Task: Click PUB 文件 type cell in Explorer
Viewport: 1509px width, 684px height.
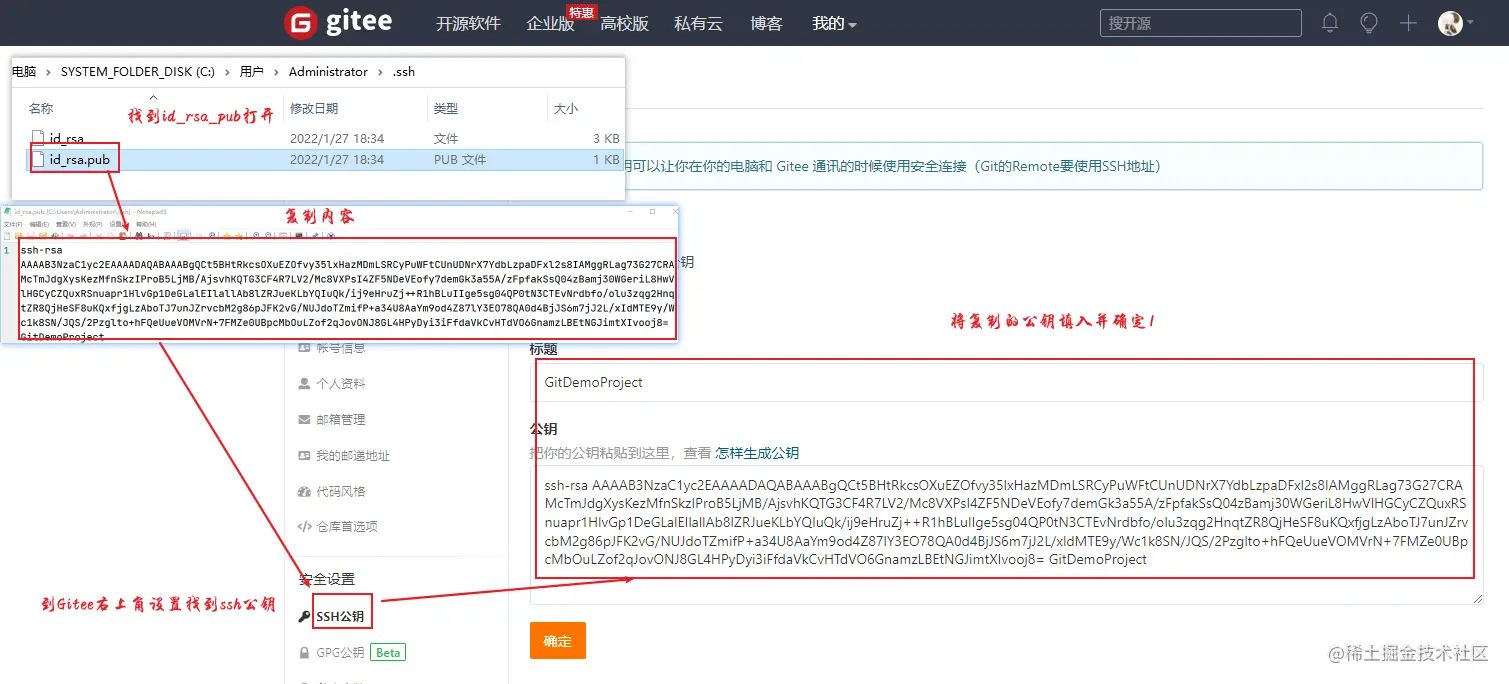Action: (x=460, y=159)
